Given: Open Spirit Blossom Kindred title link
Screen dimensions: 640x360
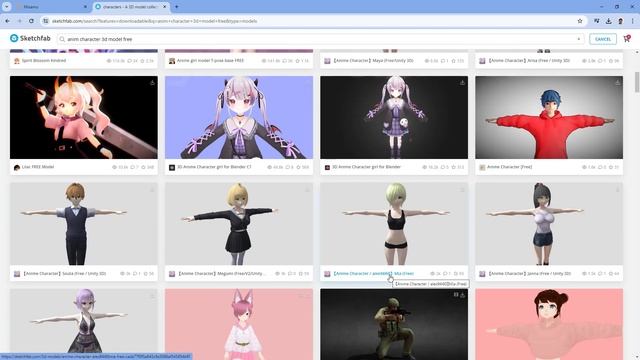Looking at the screenshot, I should coord(44,60).
